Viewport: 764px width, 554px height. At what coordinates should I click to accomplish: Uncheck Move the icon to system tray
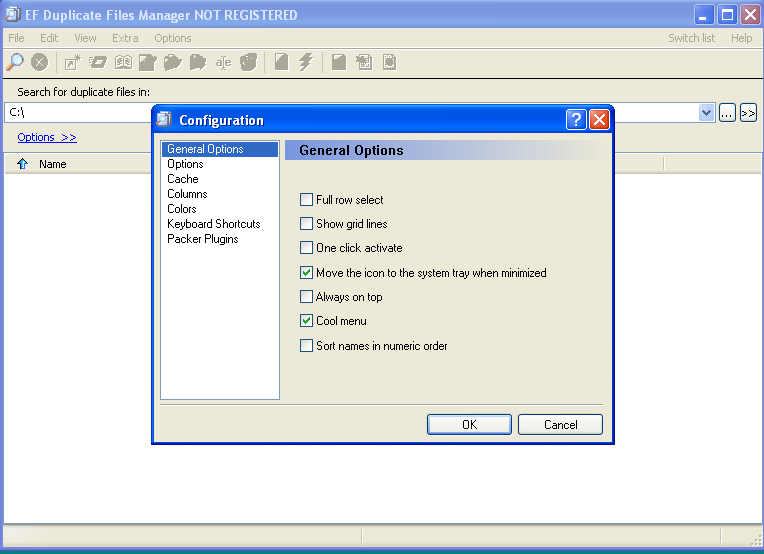pos(306,272)
